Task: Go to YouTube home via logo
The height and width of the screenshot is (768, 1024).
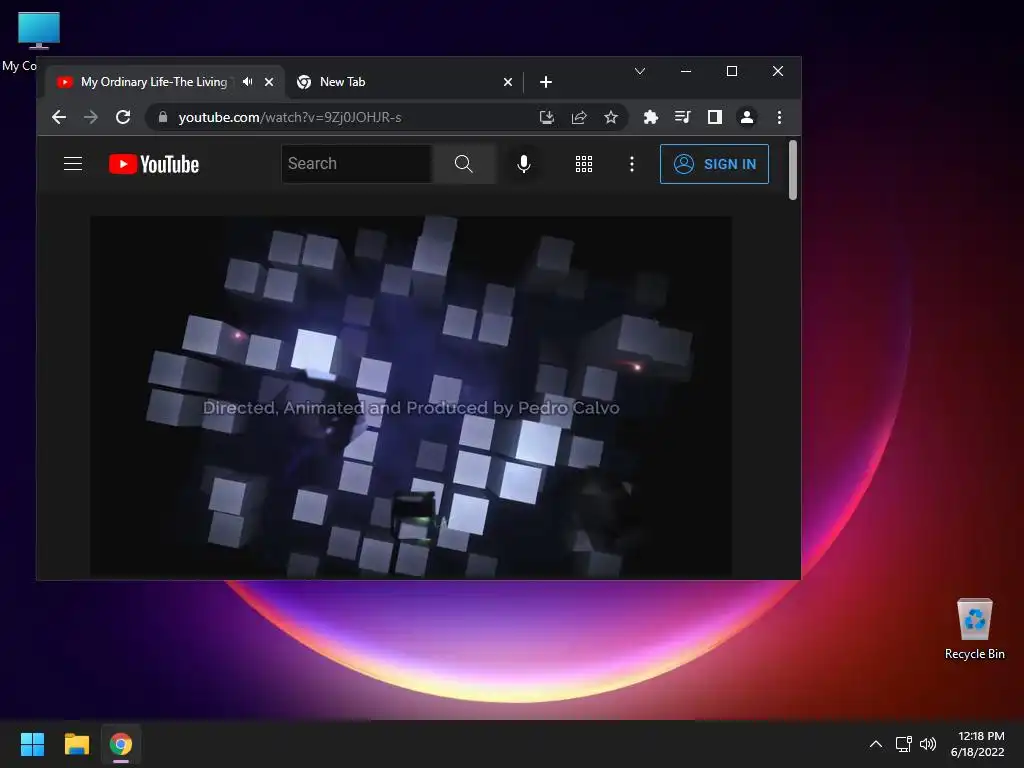Action: pyautogui.click(x=154, y=164)
